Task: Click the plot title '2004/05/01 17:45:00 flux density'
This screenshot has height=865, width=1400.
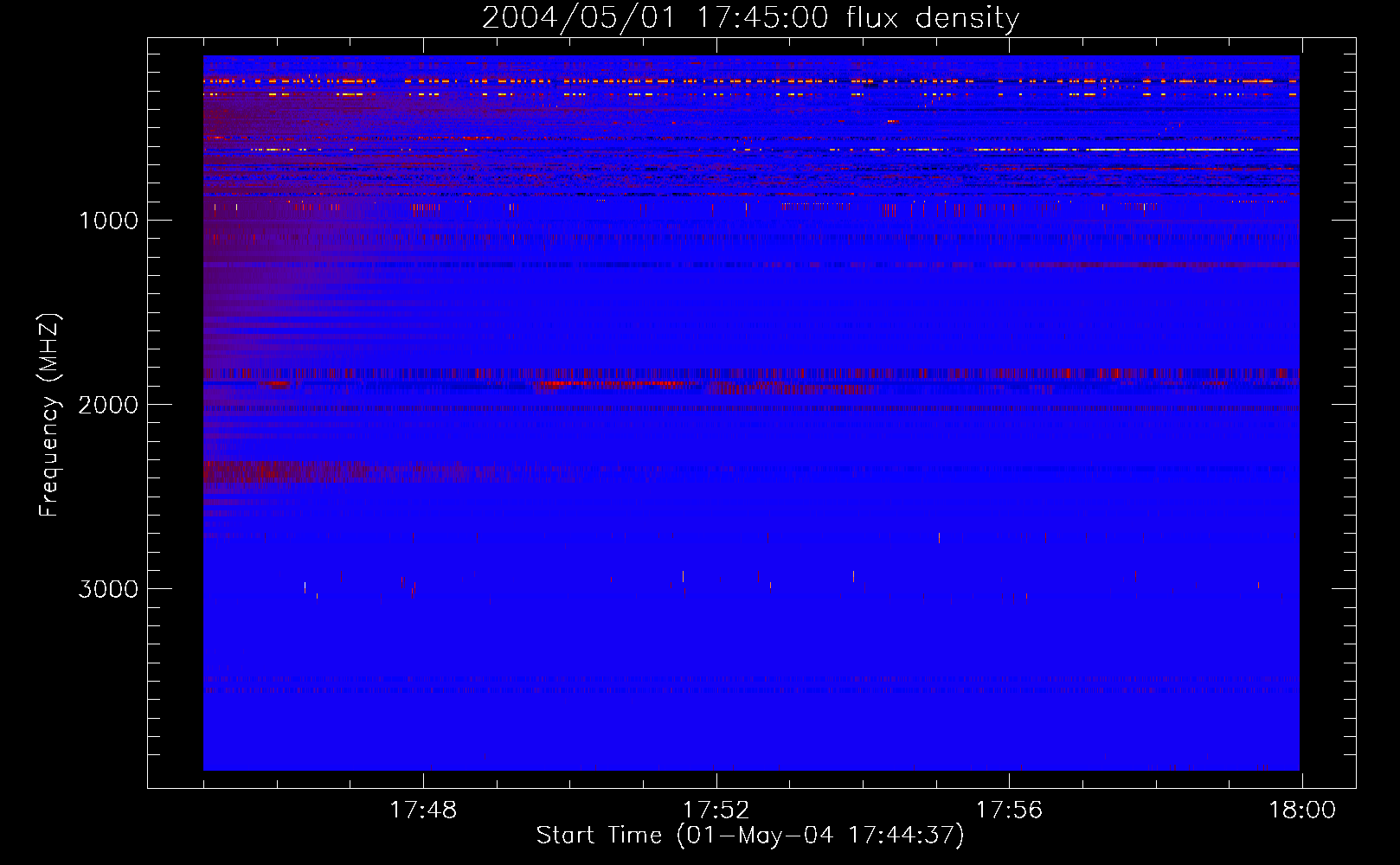Action: (750, 18)
